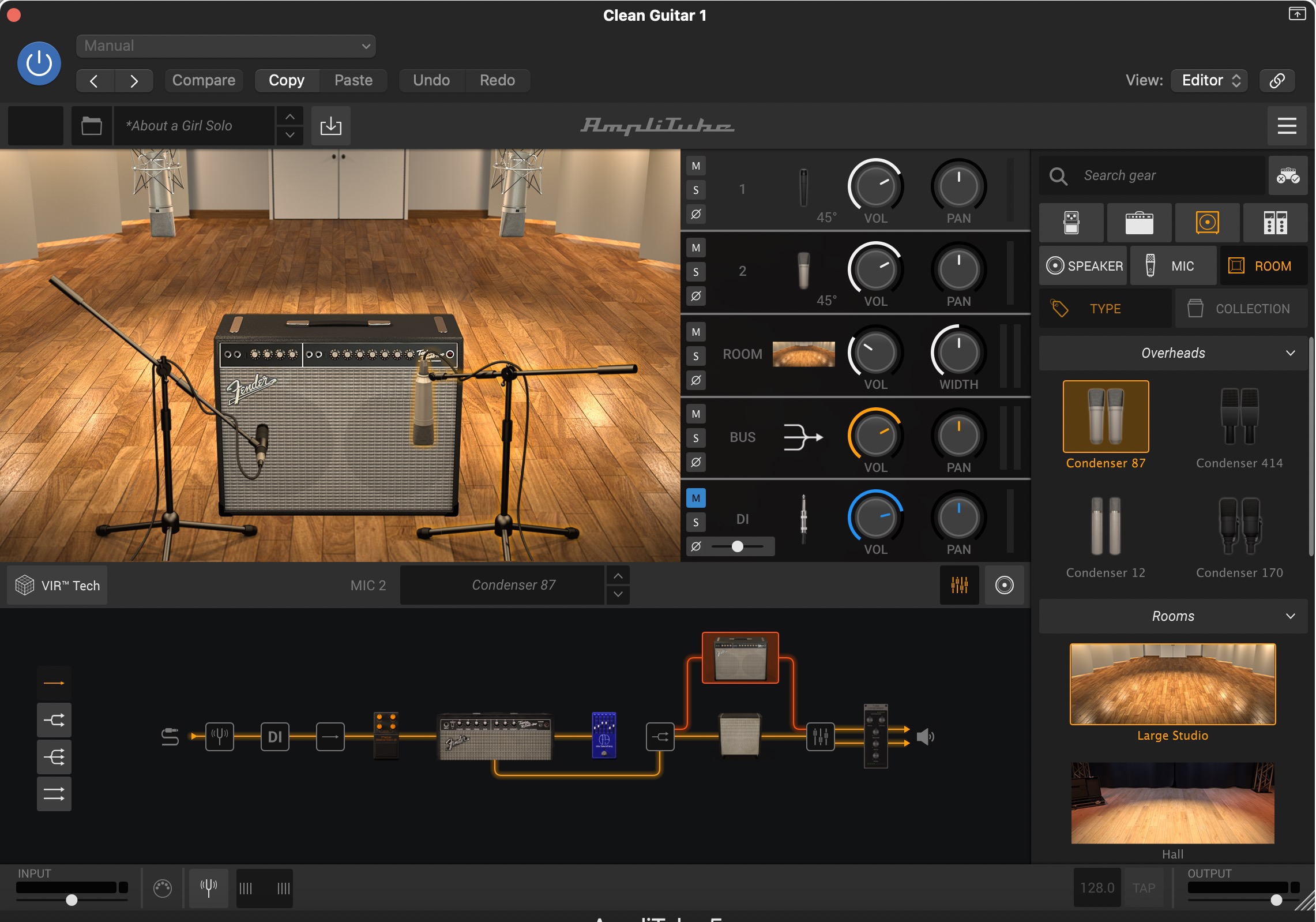Open the preset browser folder icon

(x=92, y=126)
